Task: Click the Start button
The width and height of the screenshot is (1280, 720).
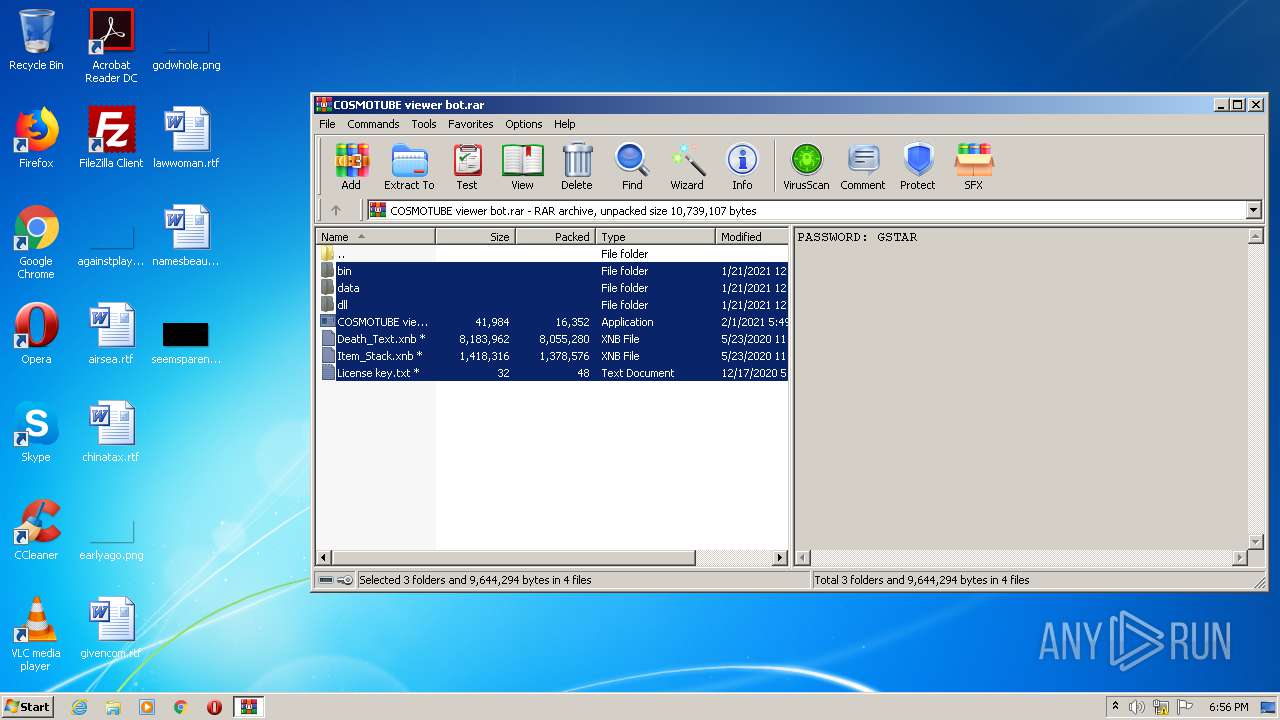Action: coord(28,707)
